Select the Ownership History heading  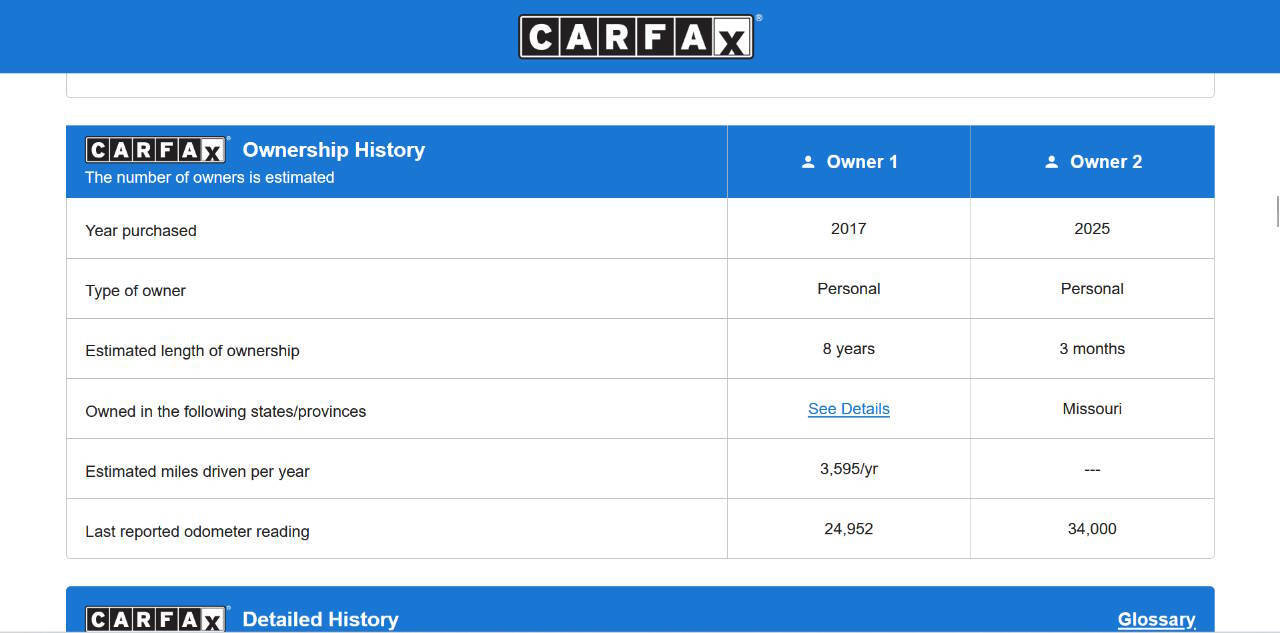(x=333, y=150)
